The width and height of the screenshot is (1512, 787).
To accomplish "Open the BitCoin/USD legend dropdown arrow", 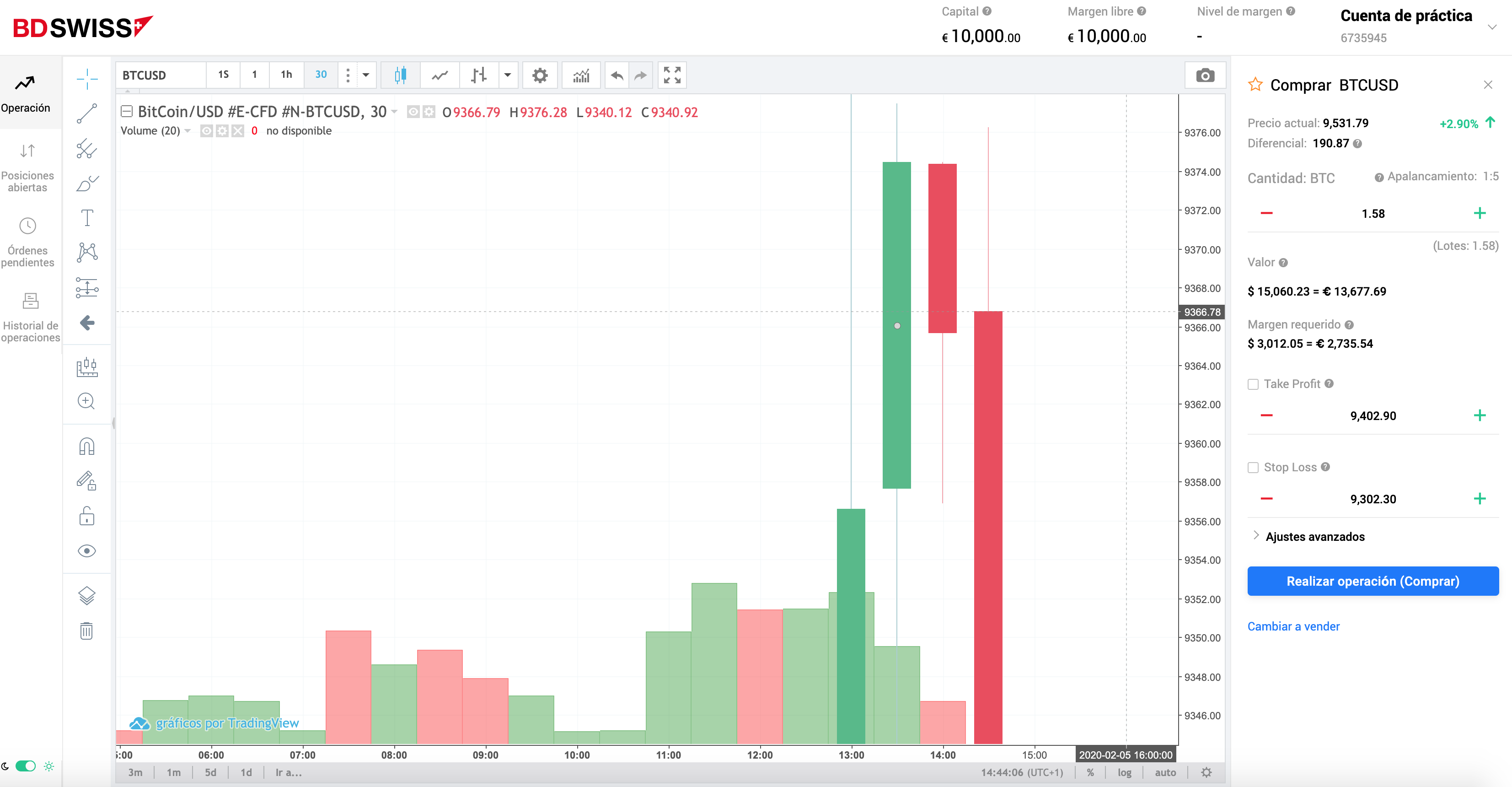I will [x=394, y=112].
